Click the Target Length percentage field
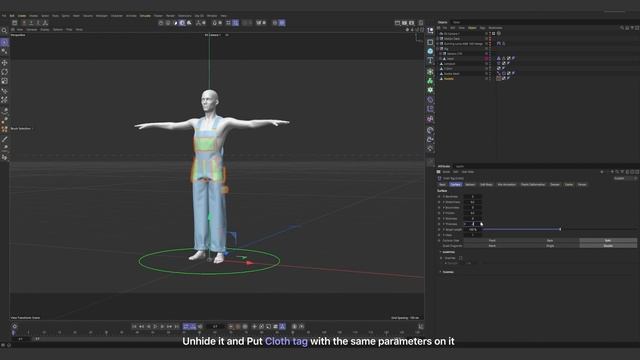 (473, 229)
